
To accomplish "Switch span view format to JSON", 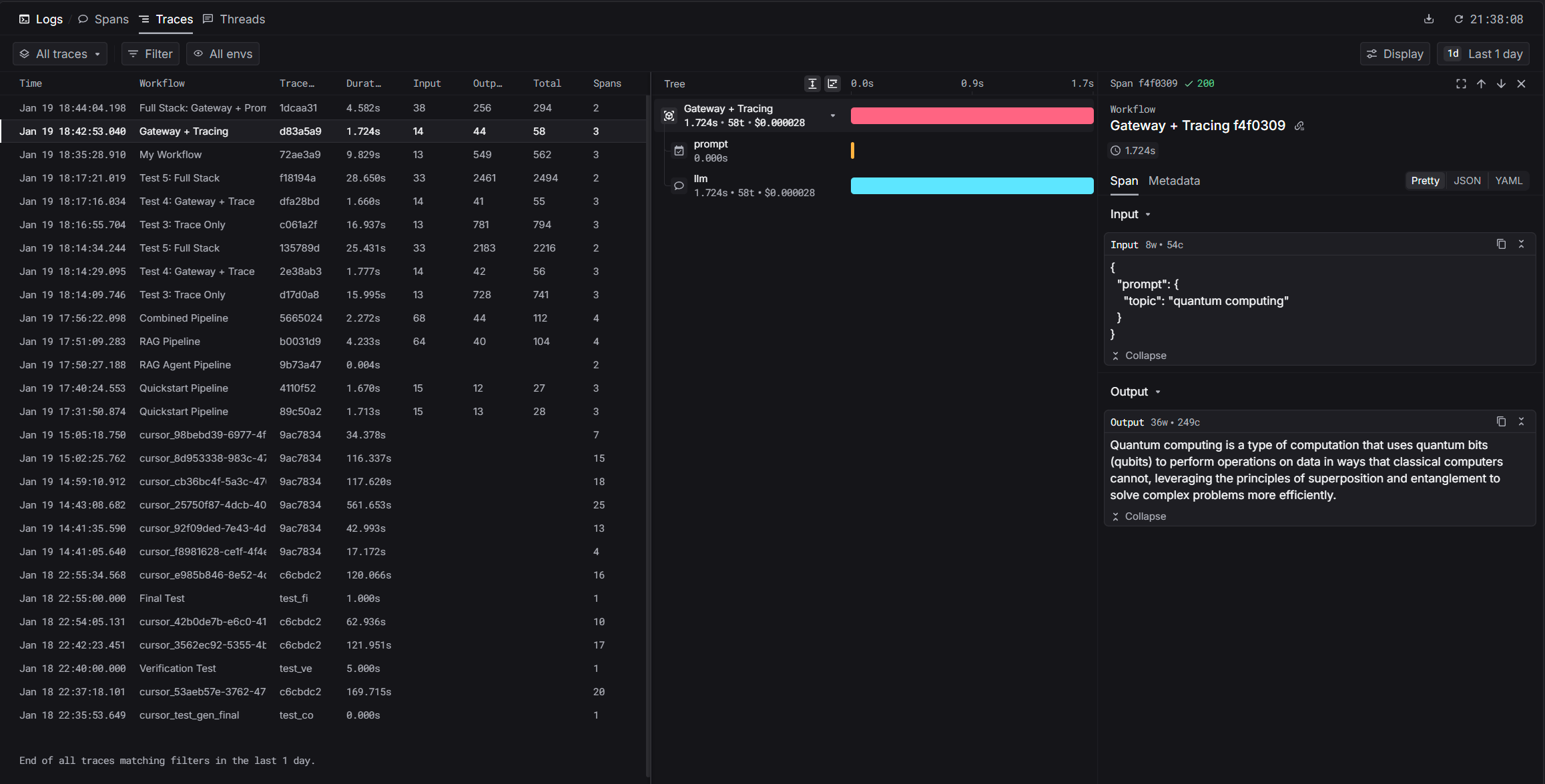I will tap(1467, 181).
